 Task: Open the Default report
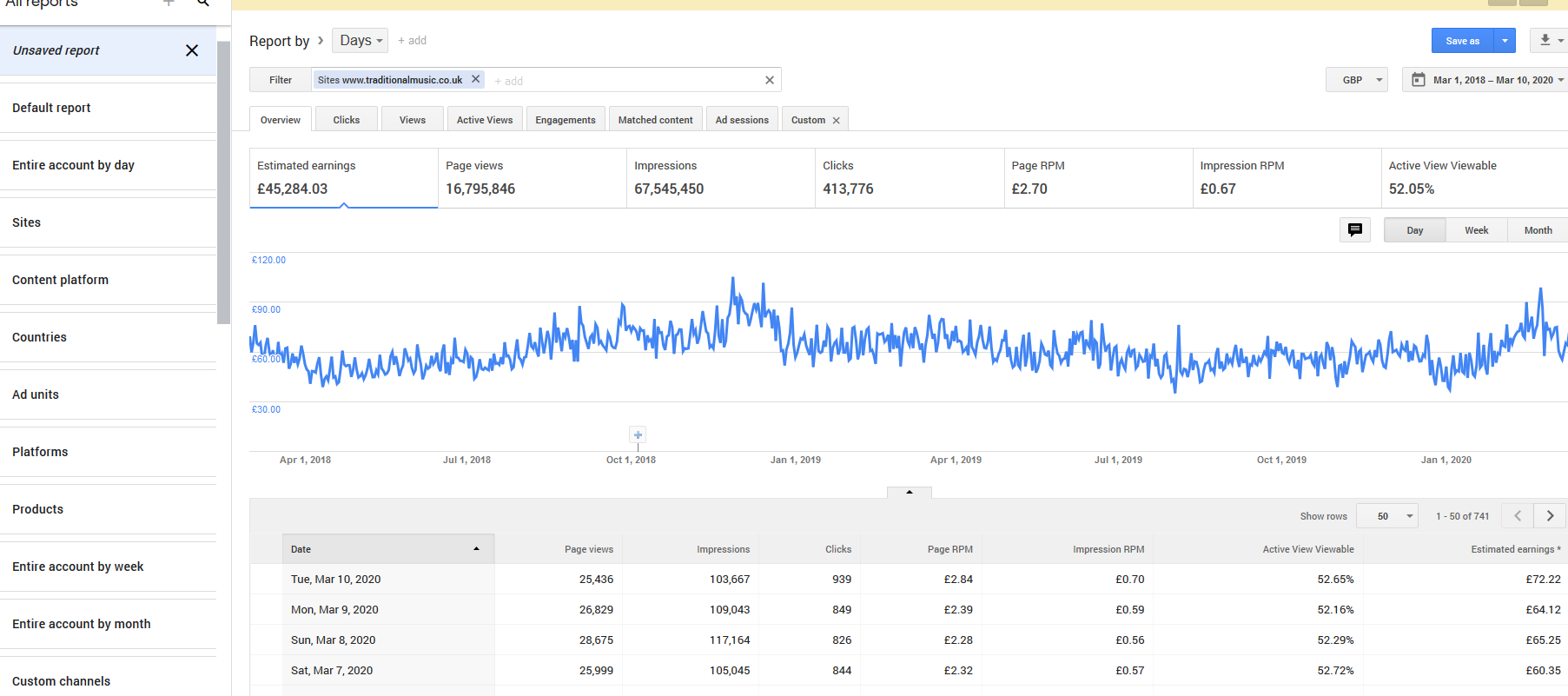pyautogui.click(x=108, y=108)
